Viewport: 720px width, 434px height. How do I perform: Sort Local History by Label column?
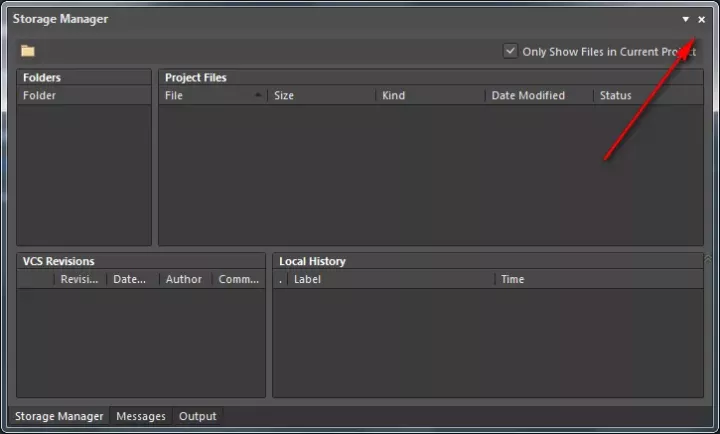[x=390, y=280]
